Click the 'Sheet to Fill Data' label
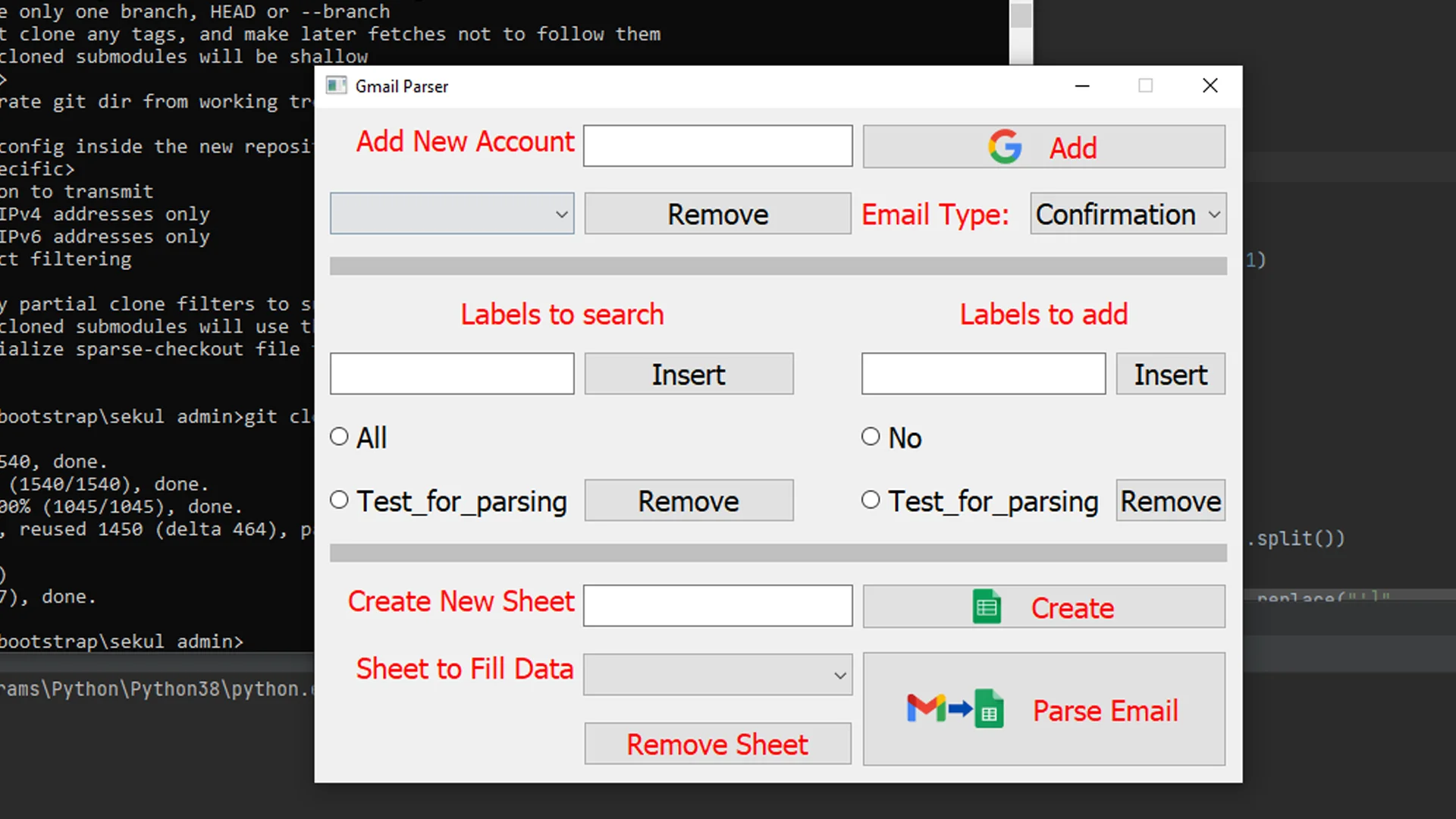Image resolution: width=1456 pixels, height=819 pixels. click(465, 669)
